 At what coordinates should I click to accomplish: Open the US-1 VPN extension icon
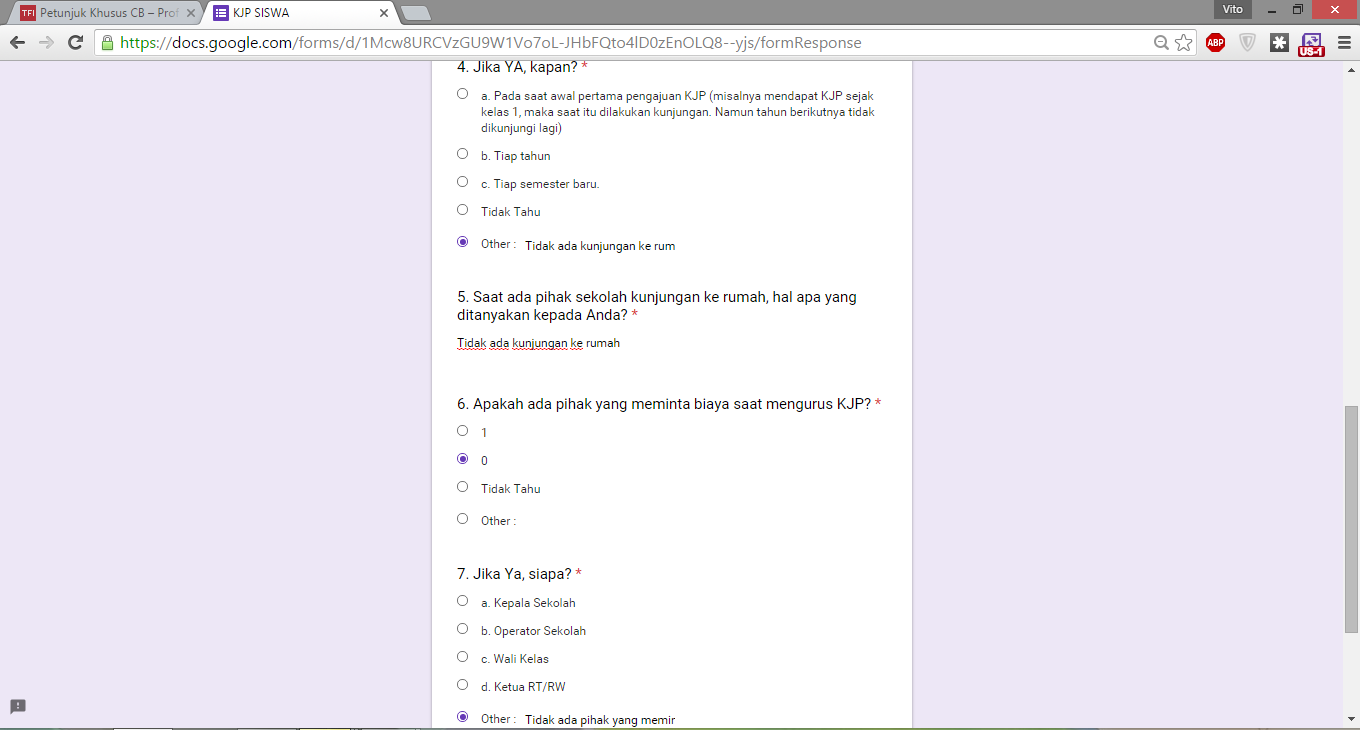tap(1311, 44)
